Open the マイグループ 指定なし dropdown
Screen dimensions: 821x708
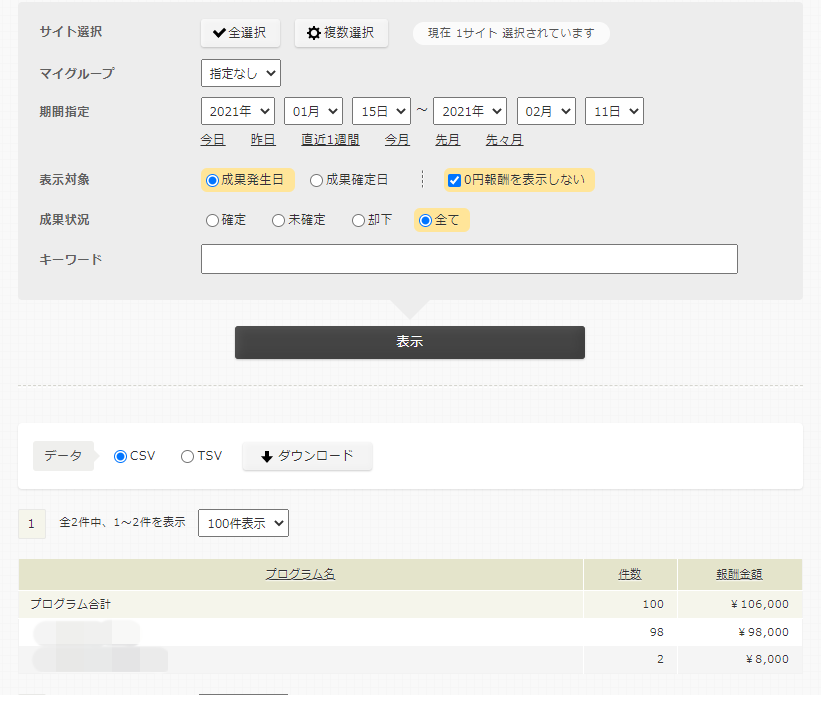240,73
